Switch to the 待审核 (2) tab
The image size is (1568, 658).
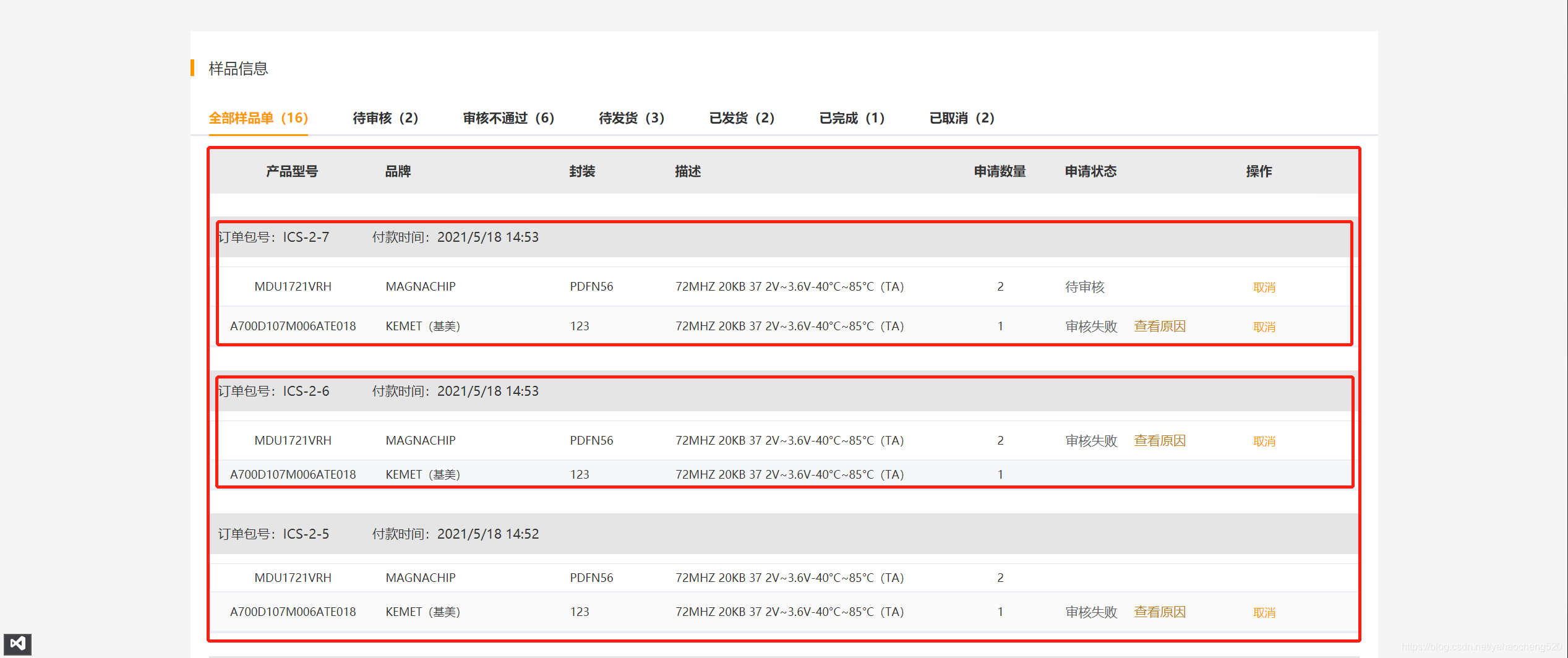point(385,117)
